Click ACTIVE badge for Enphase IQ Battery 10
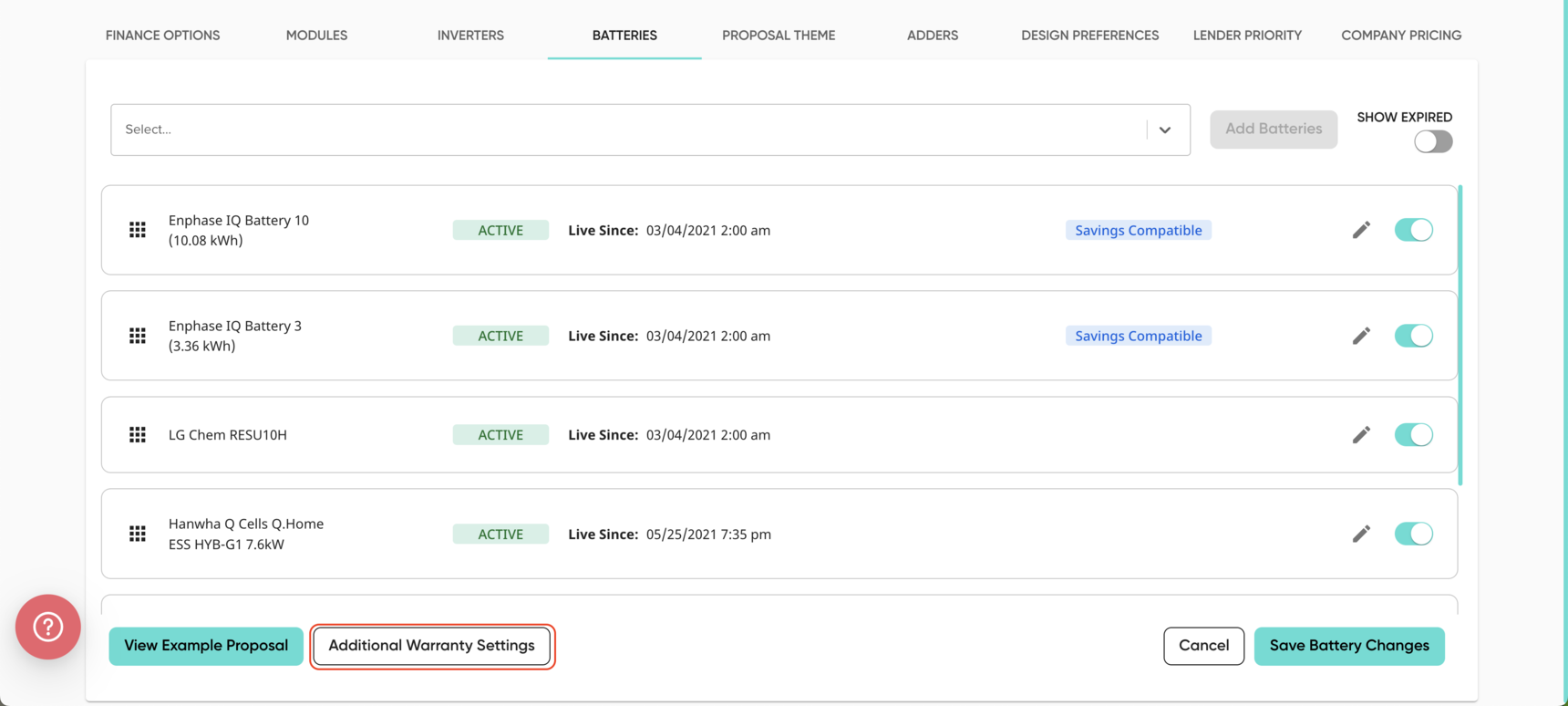1568x706 pixels. (x=500, y=230)
